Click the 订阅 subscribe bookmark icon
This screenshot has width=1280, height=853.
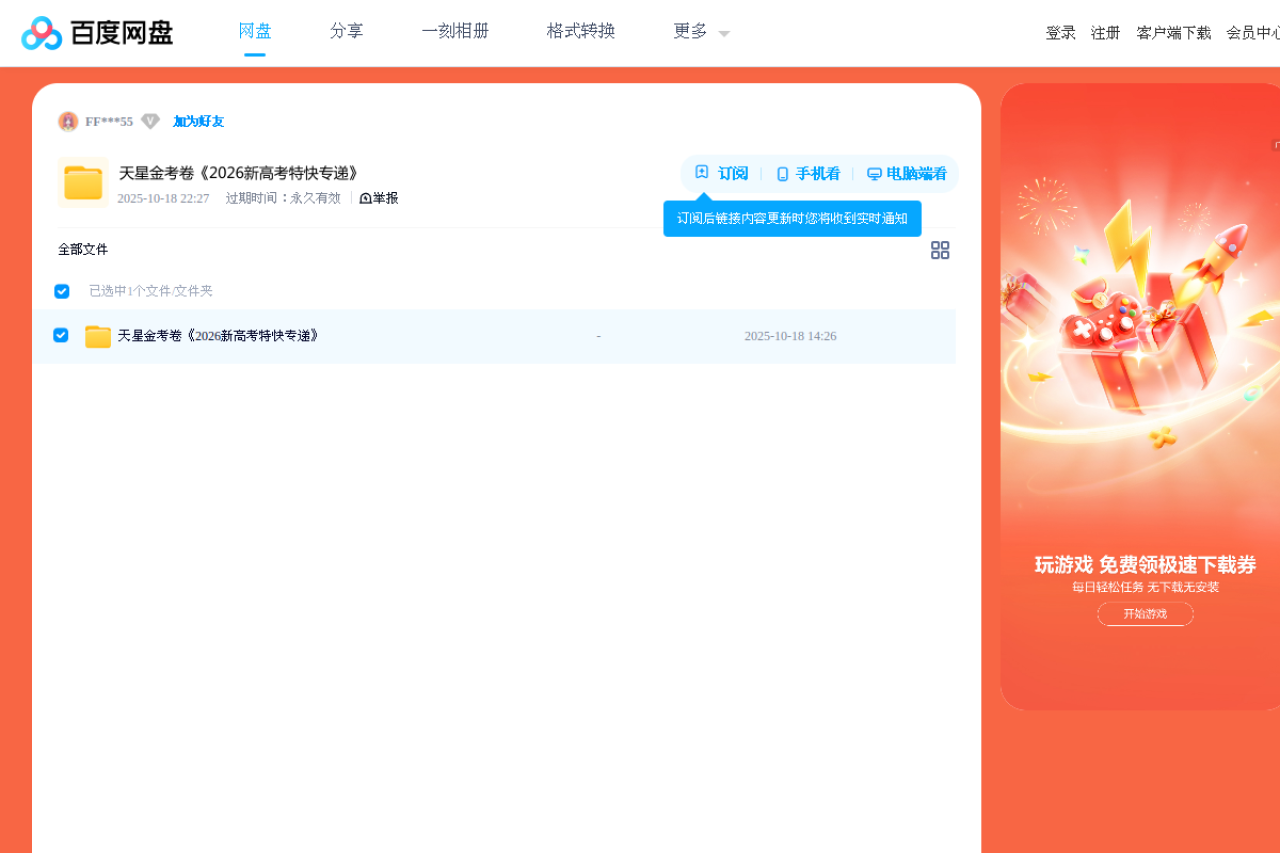point(700,172)
